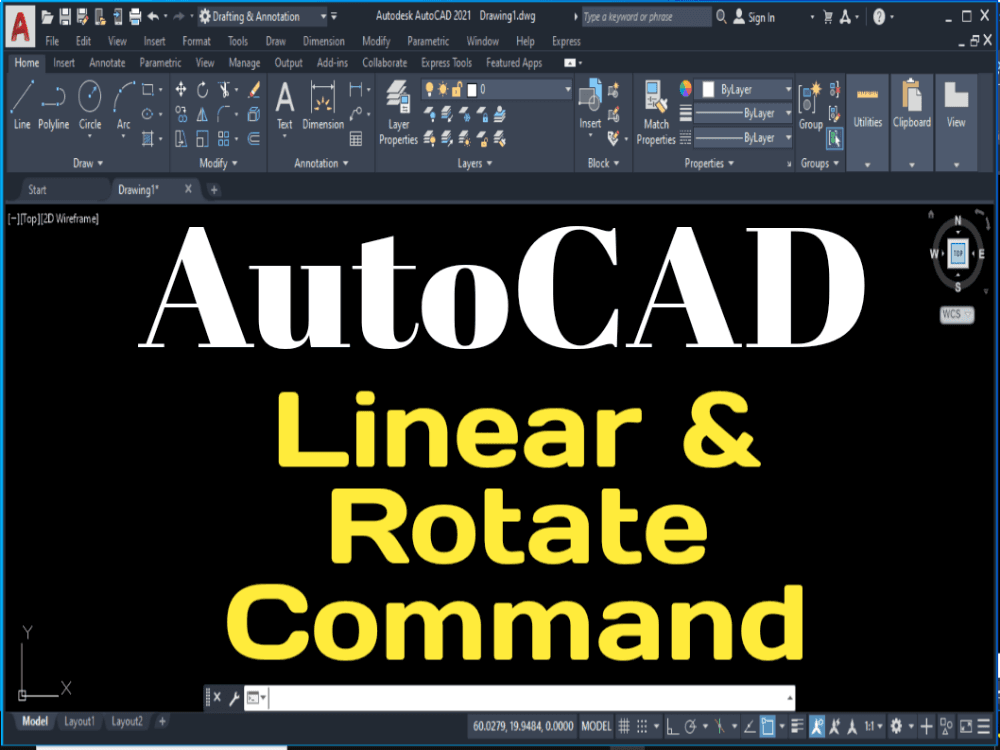Click the Undo arrow
The width and height of the screenshot is (1000, 750).
click(x=153, y=17)
